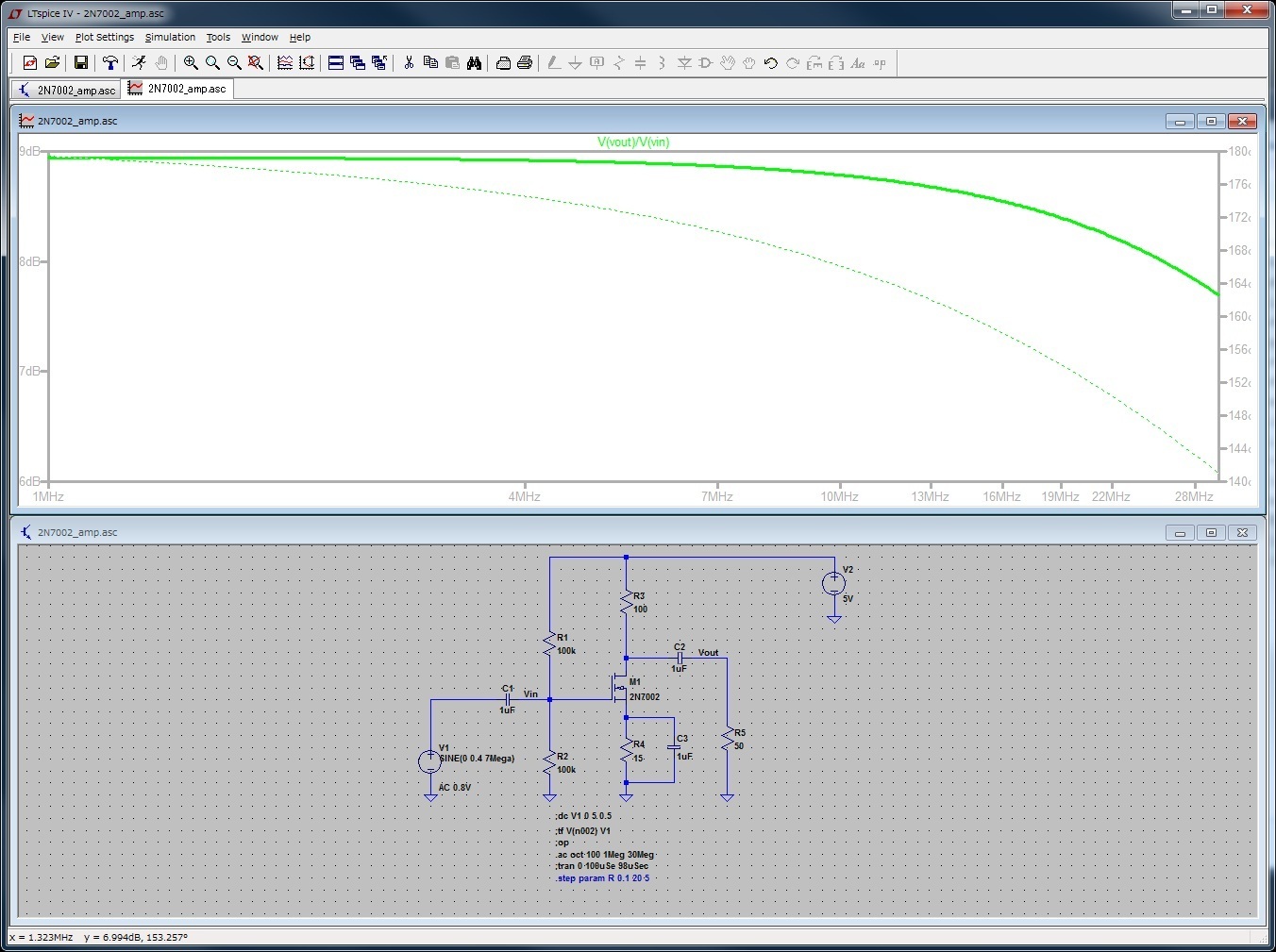Select the Component library icon
The height and width of the screenshot is (952, 1276).
705,63
